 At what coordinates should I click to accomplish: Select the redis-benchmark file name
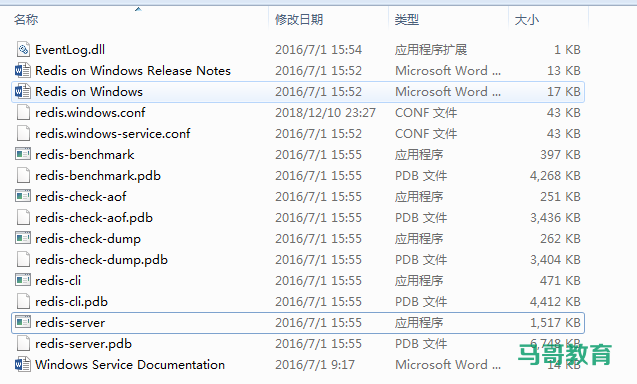[x=84, y=155]
